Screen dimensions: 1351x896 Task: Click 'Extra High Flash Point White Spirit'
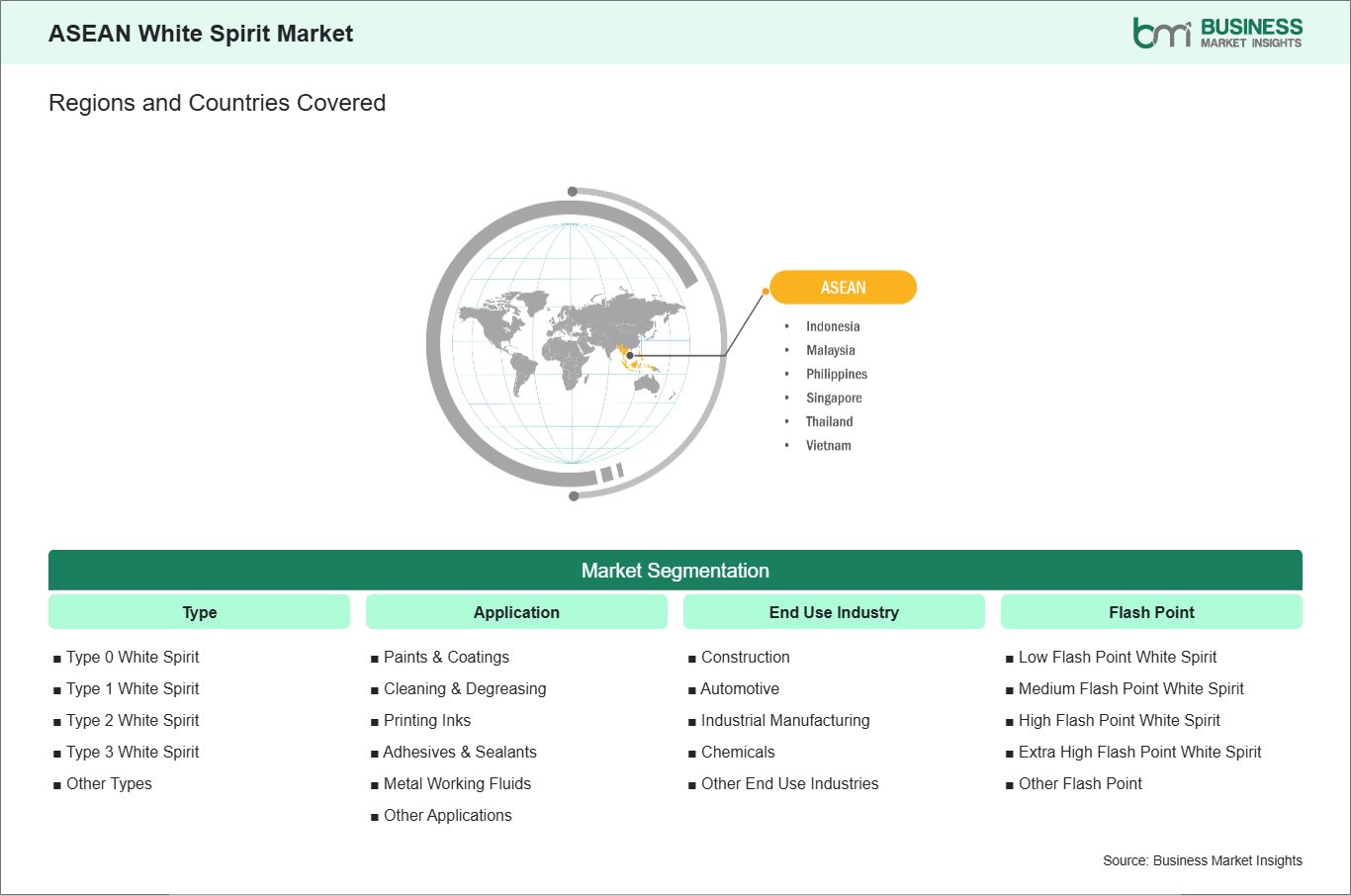pos(1140,752)
